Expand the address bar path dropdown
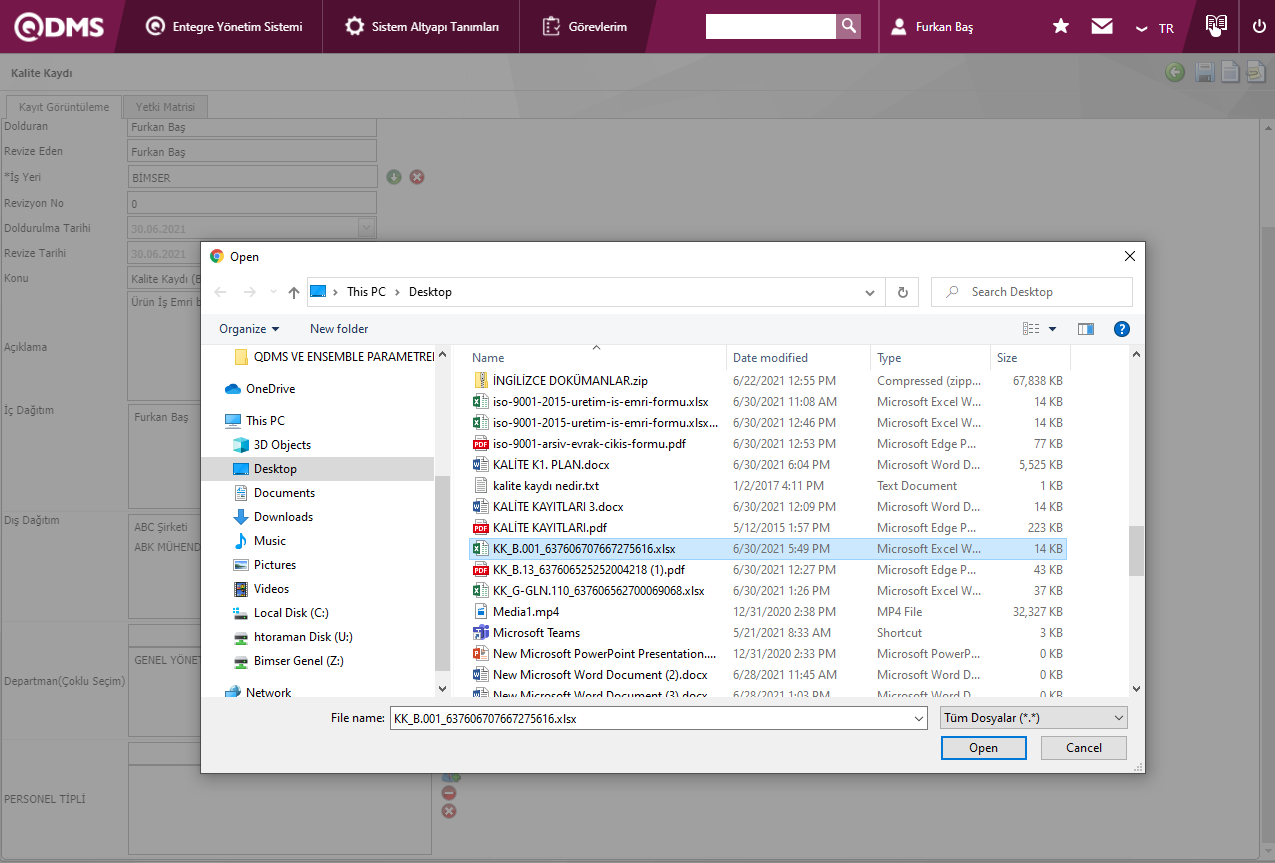 [x=870, y=292]
